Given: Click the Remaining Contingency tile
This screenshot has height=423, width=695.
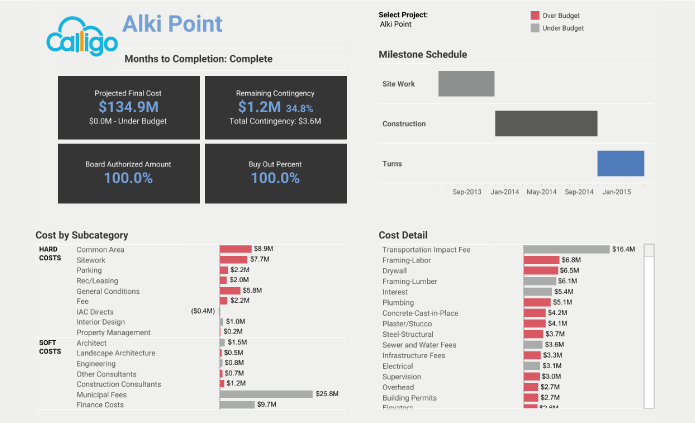Looking at the screenshot, I should [x=274, y=105].
